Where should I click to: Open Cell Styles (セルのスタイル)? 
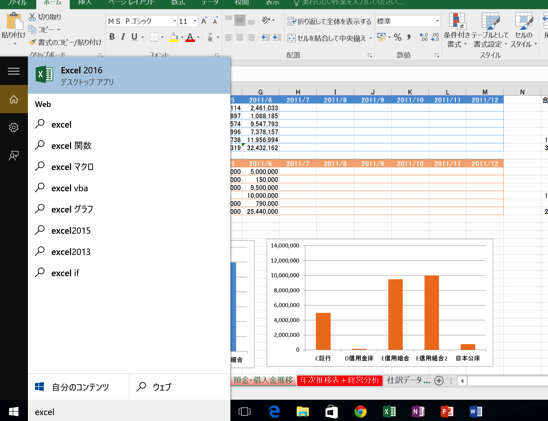click(x=524, y=30)
